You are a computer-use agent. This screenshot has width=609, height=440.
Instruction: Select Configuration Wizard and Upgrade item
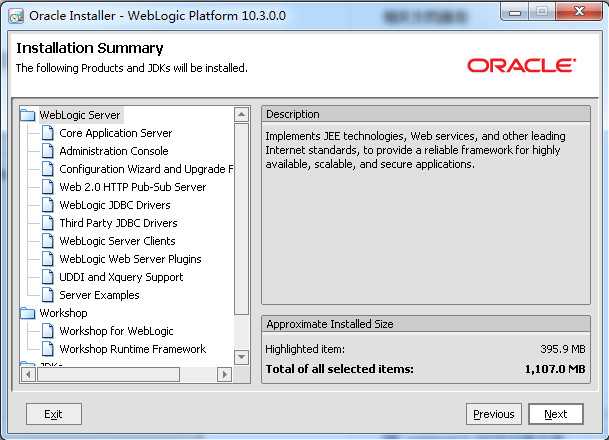click(x=146, y=169)
